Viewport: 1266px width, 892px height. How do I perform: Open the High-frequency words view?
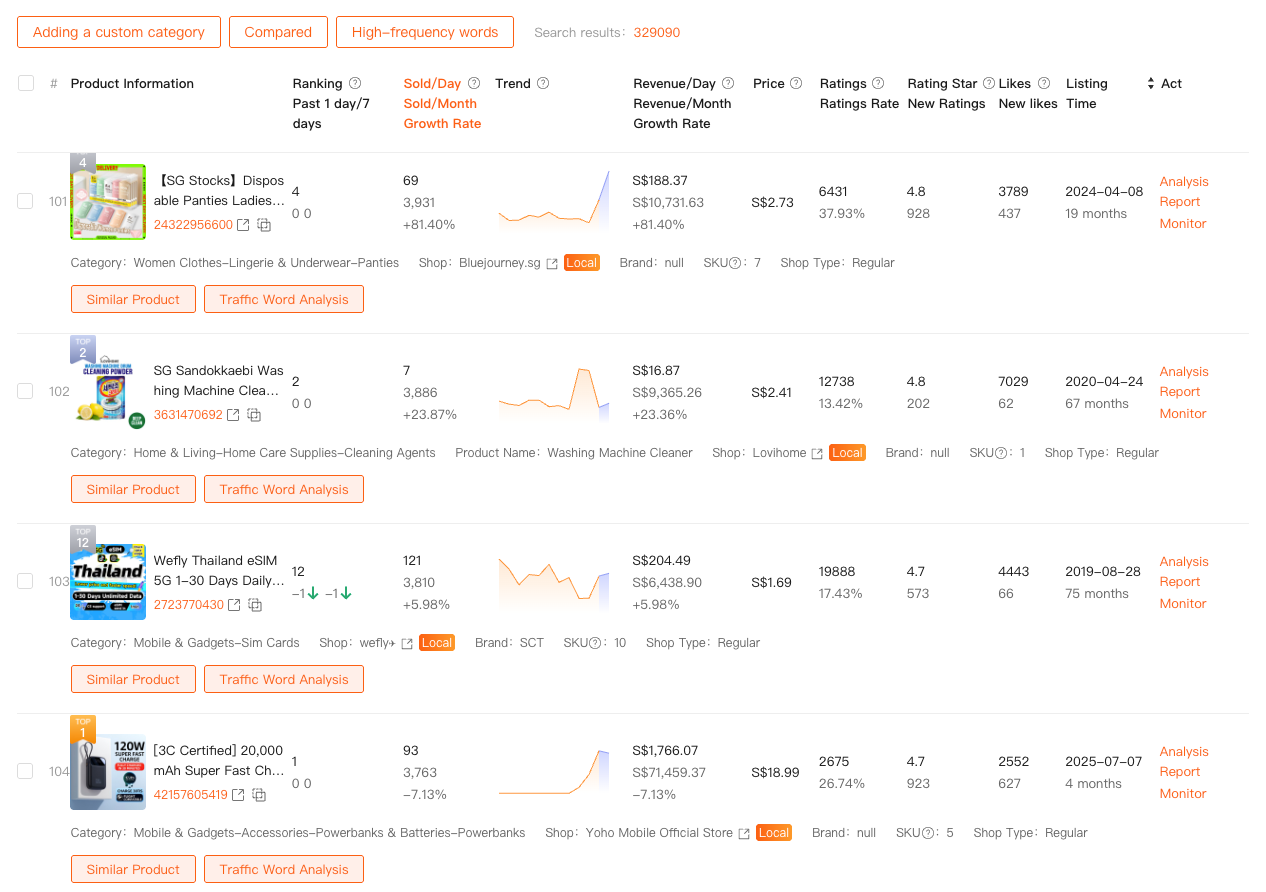point(425,32)
